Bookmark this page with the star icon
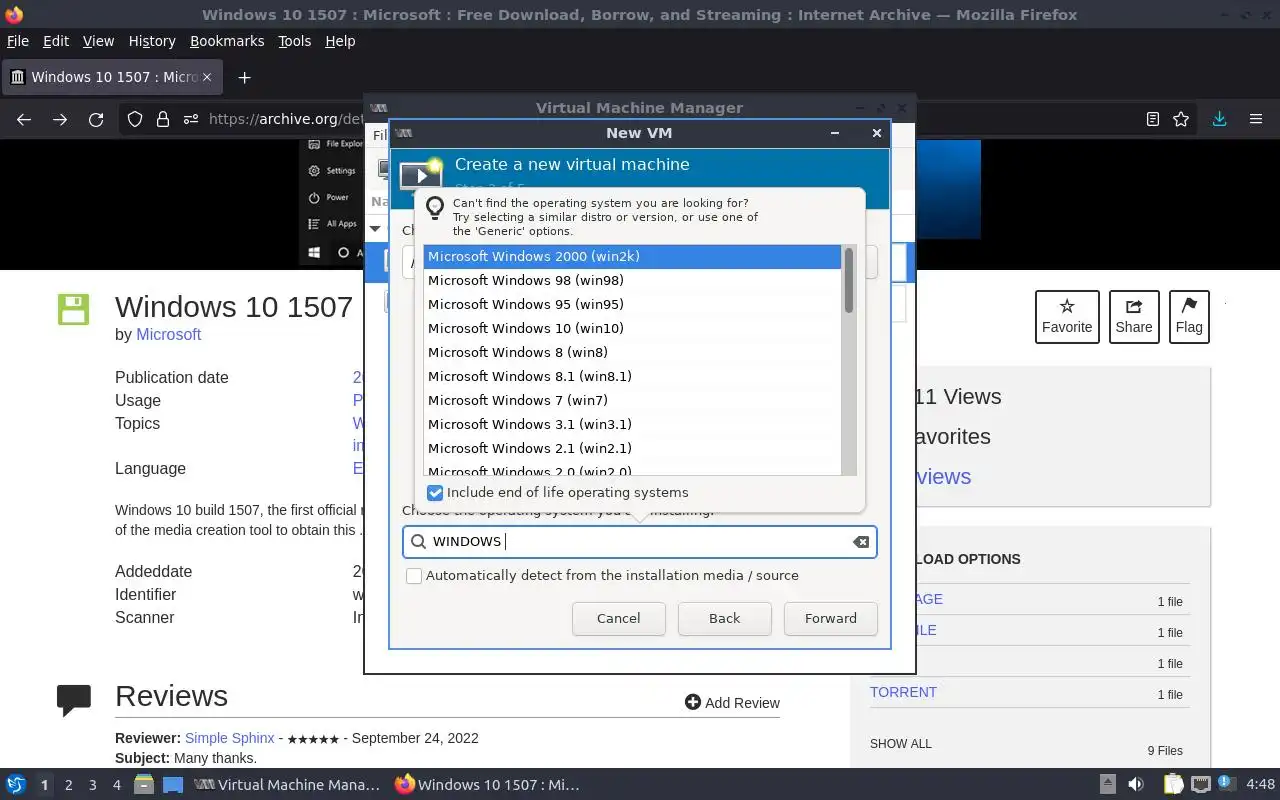 coord(1181,119)
